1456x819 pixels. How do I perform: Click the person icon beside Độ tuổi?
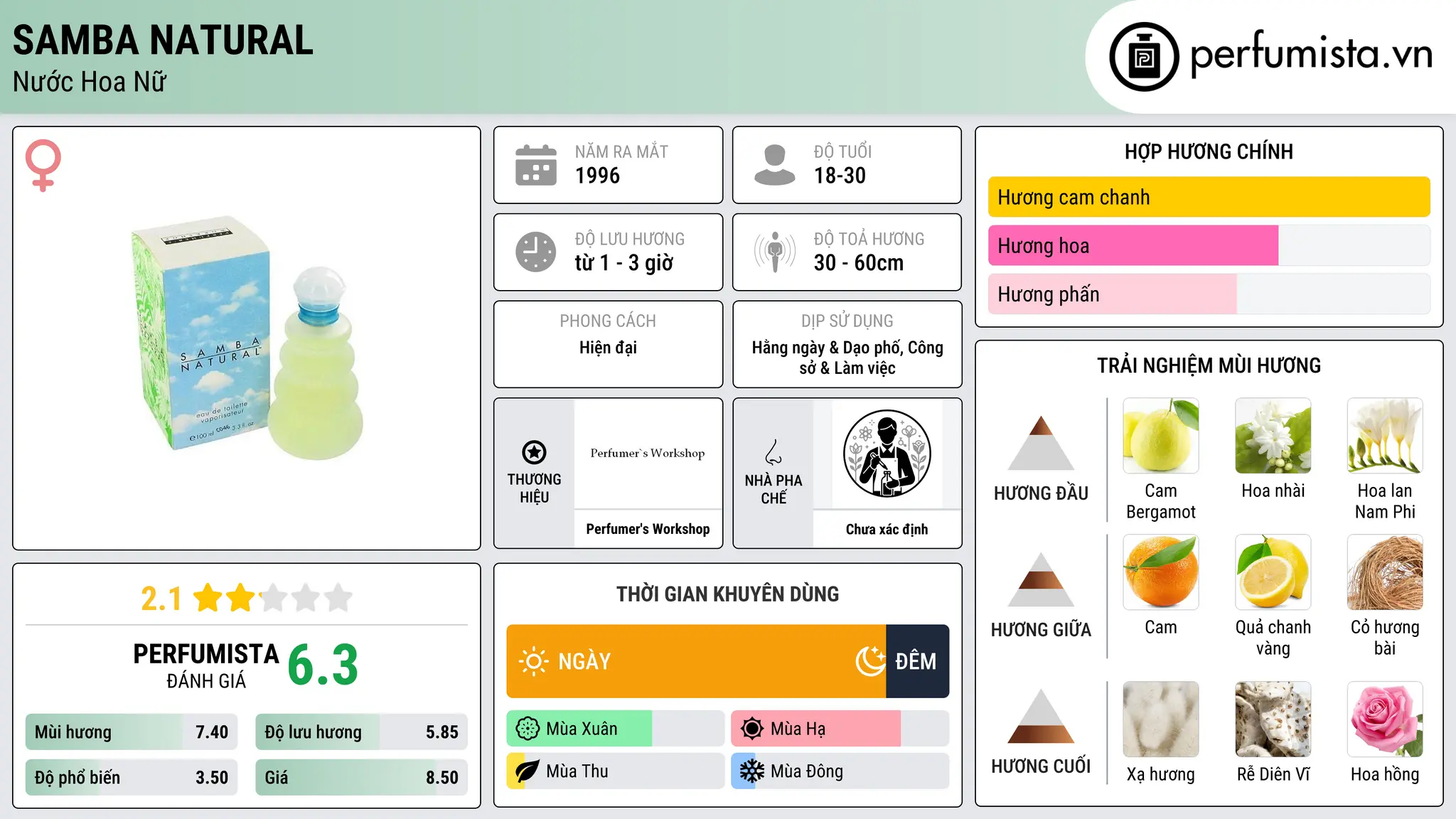(775, 165)
